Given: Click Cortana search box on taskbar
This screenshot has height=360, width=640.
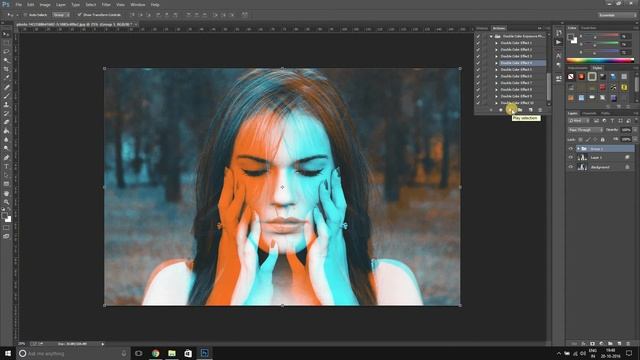Looking at the screenshot, I should click(73, 353).
